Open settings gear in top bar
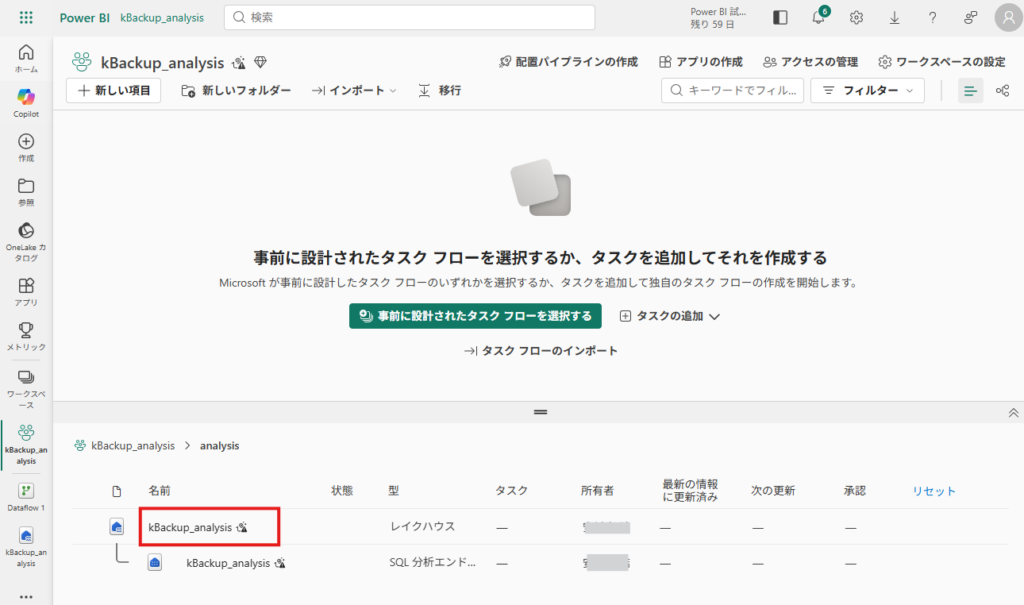The height and width of the screenshot is (605, 1024). click(x=856, y=17)
